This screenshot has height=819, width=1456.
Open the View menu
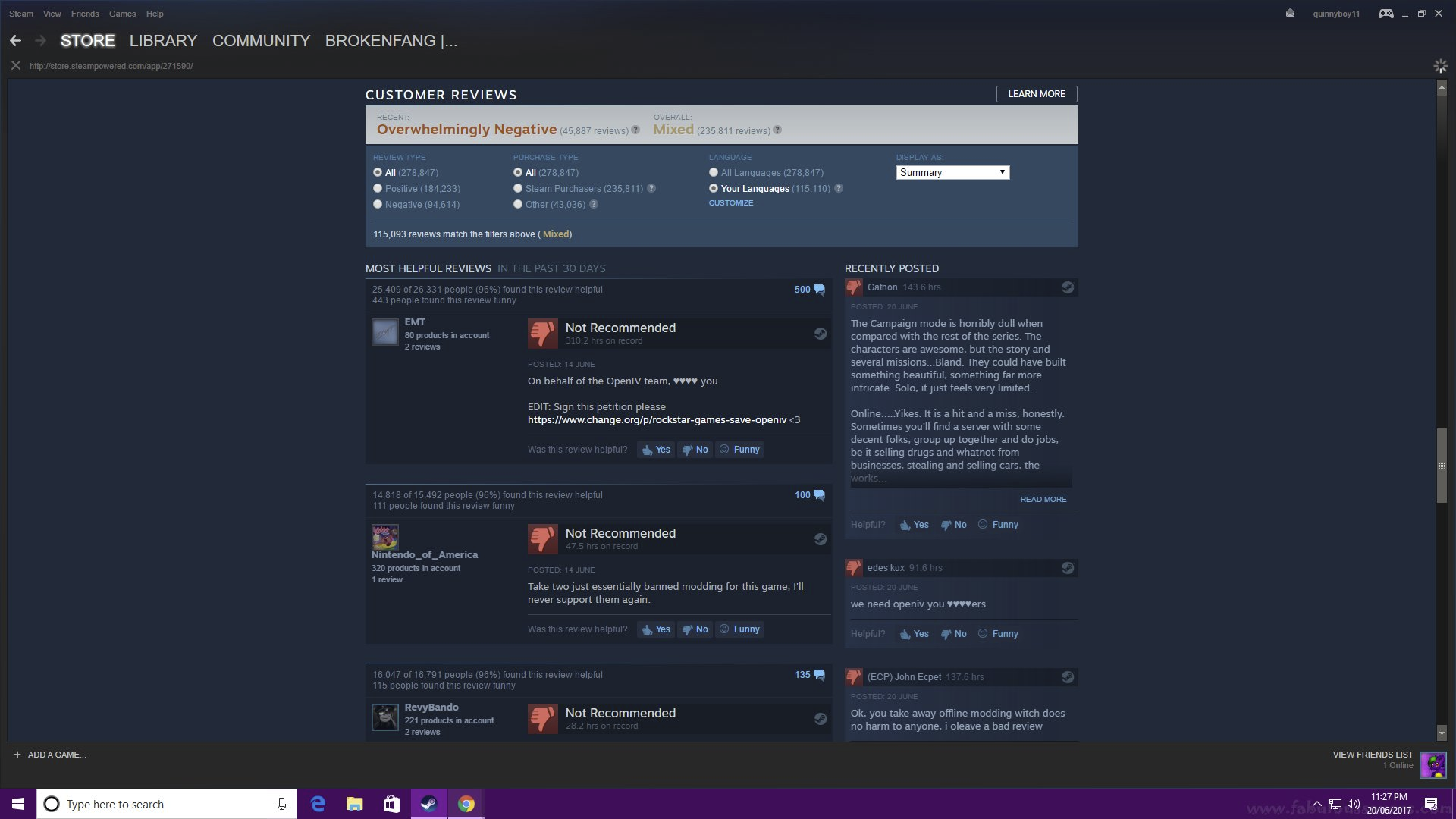pos(52,14)
